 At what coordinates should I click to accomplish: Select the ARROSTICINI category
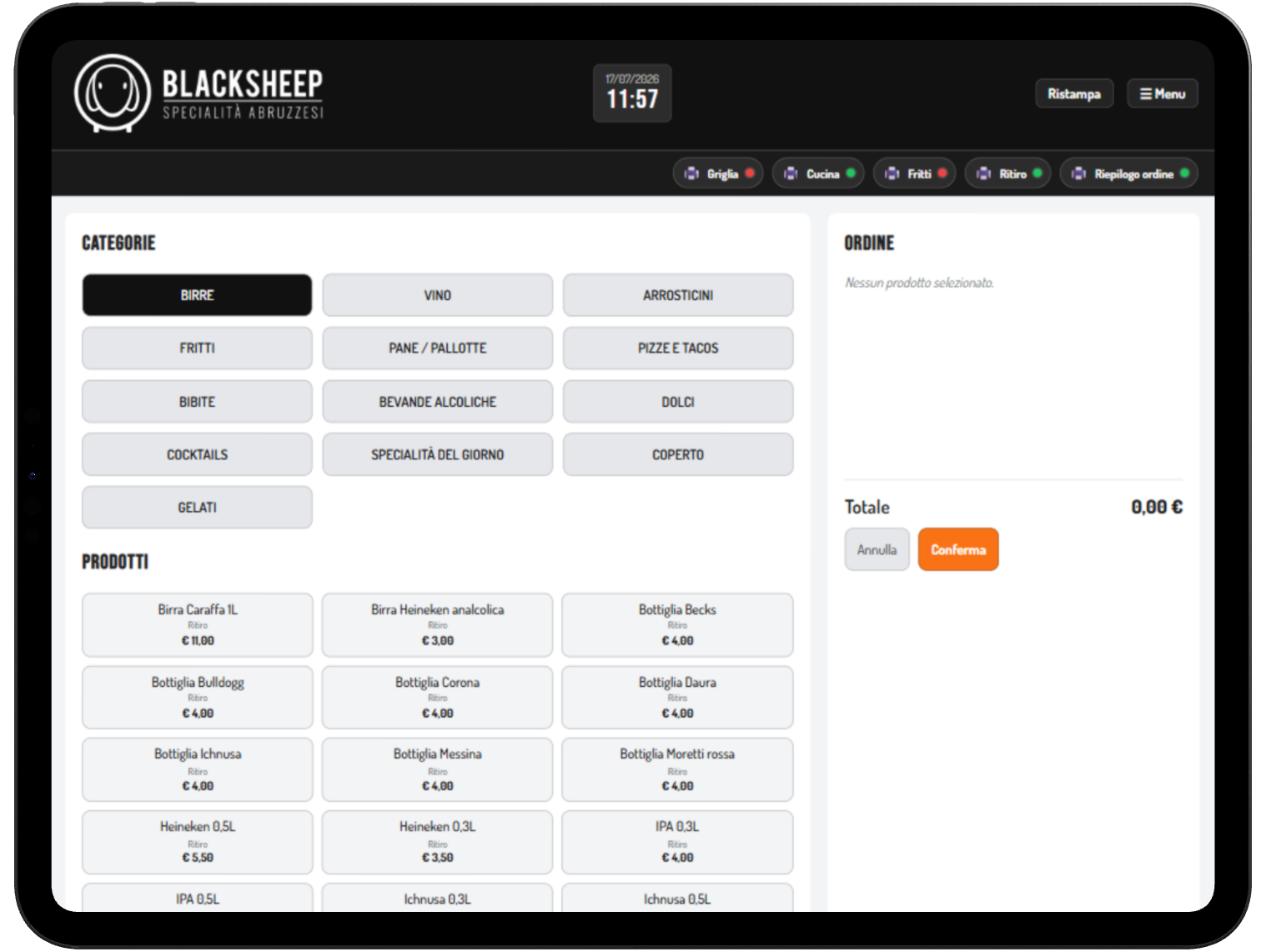tap(678, 295)
